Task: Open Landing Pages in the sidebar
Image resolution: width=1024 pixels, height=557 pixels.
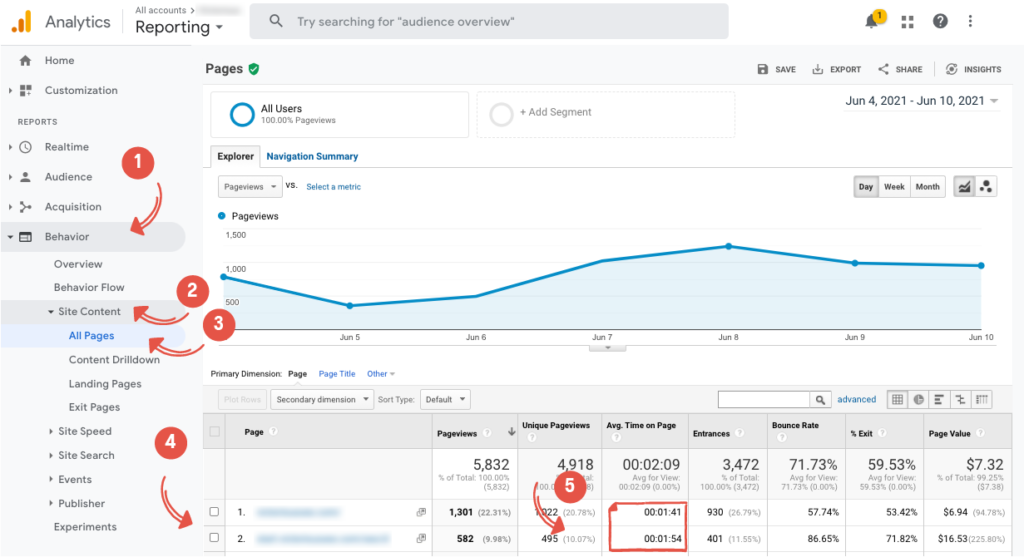Action: 105,384
